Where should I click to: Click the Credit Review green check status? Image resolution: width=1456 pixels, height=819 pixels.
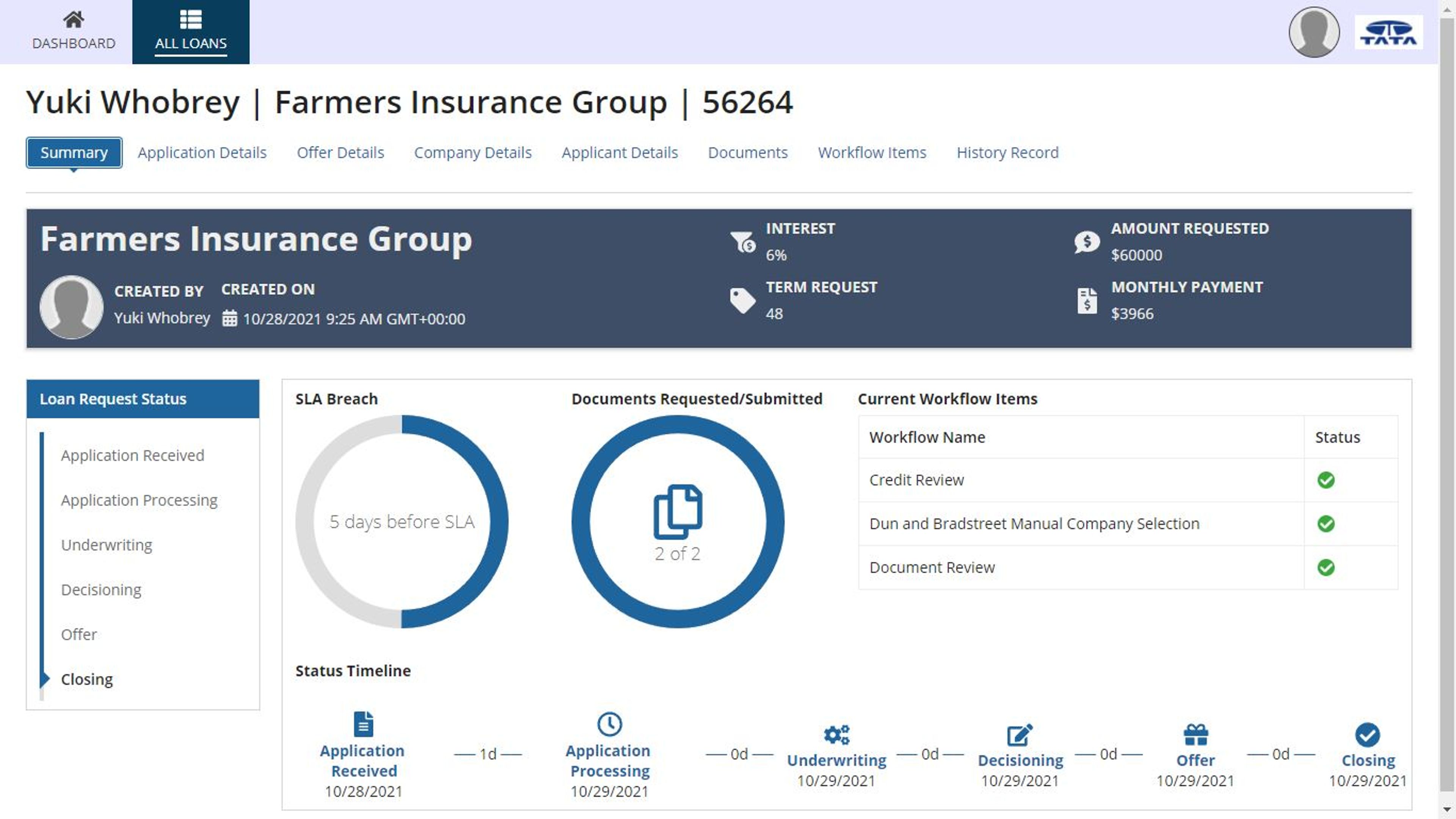(1326, 480)
